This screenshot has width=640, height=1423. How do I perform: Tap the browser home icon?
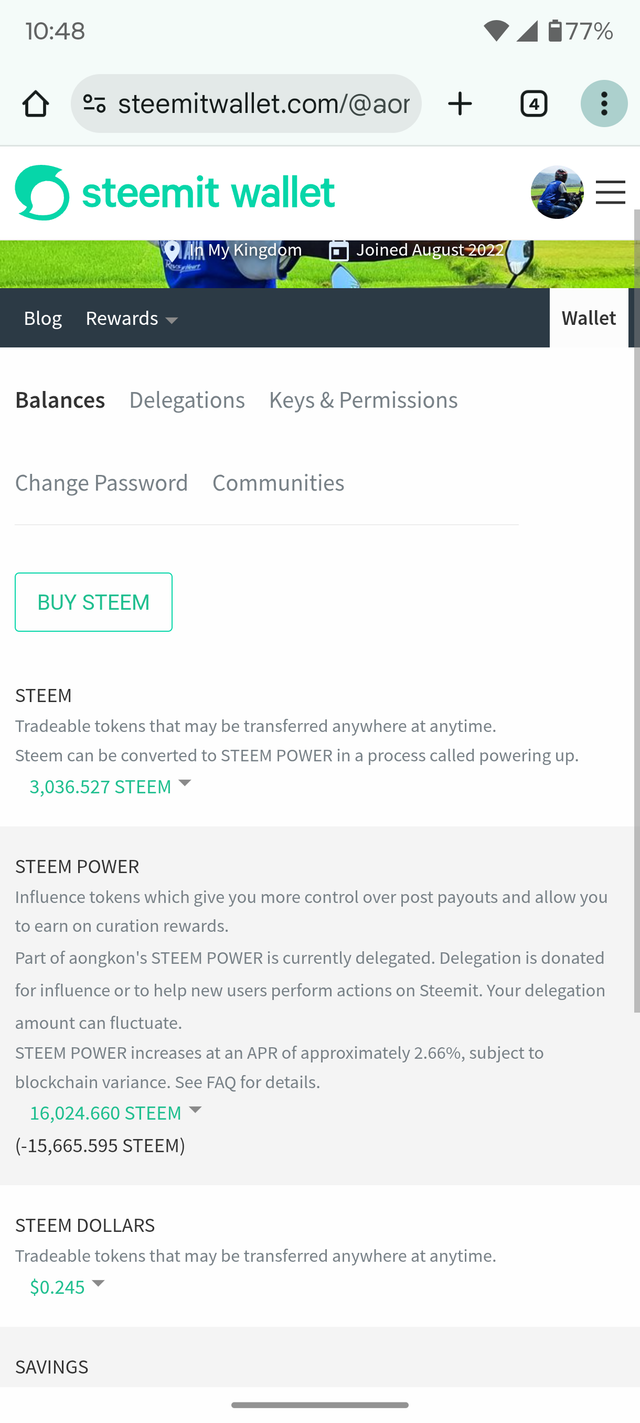(36, 104)
